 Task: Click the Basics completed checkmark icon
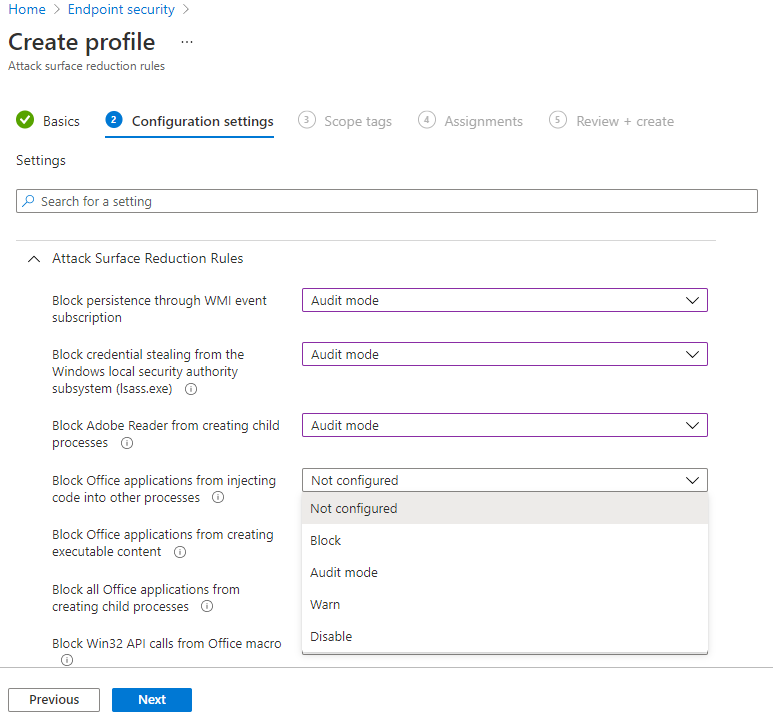coord(25,121)
